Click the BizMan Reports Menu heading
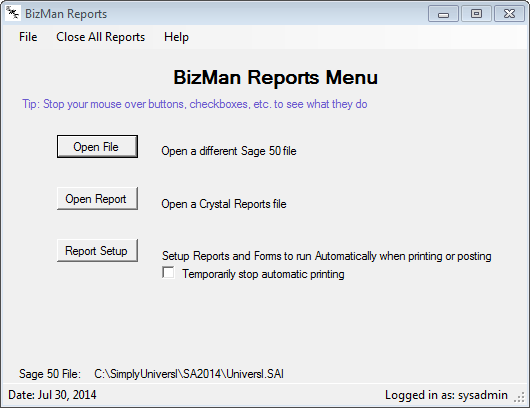The width and height of the screenshot is (530, 408). point(275,77)
